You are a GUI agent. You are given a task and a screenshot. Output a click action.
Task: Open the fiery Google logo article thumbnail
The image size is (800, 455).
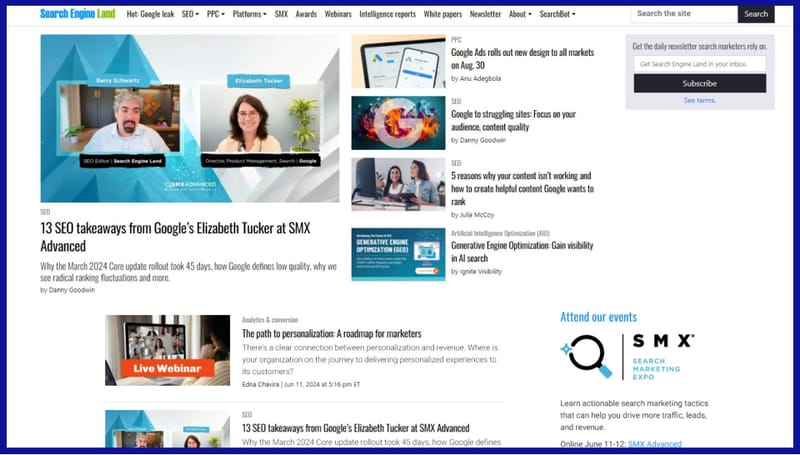[x=398, y=123]
